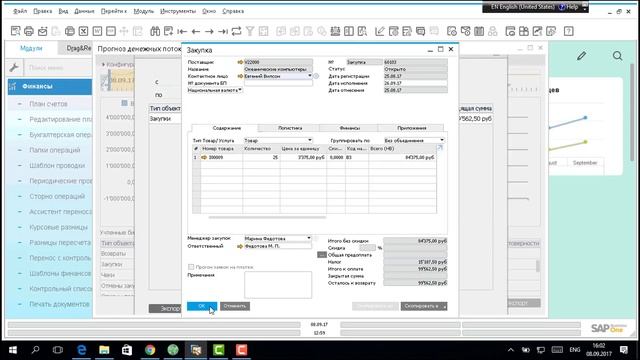
Task: Open File Explorer from the taskbar
Action: [x=104, y=350]
